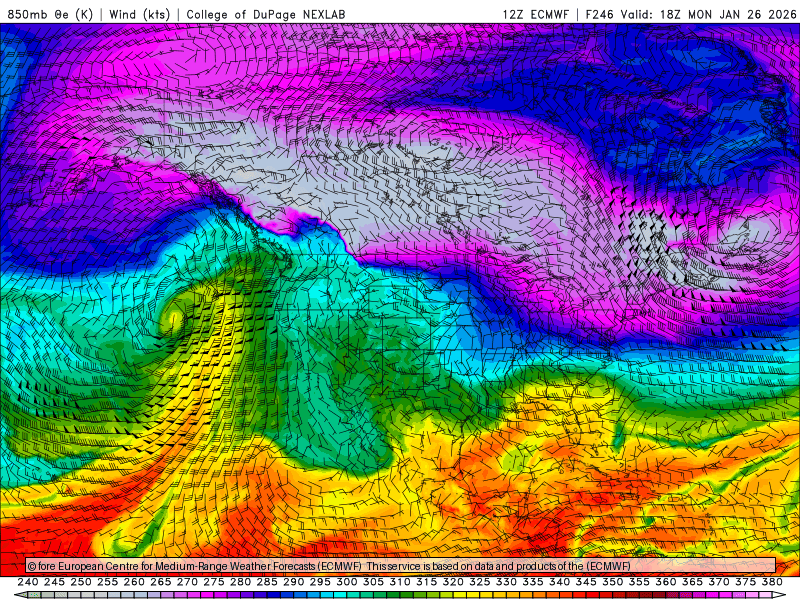This screenshot has height=600, width=800.
Task: Click the 245 value on the color scale
Action: pos(54,582)
